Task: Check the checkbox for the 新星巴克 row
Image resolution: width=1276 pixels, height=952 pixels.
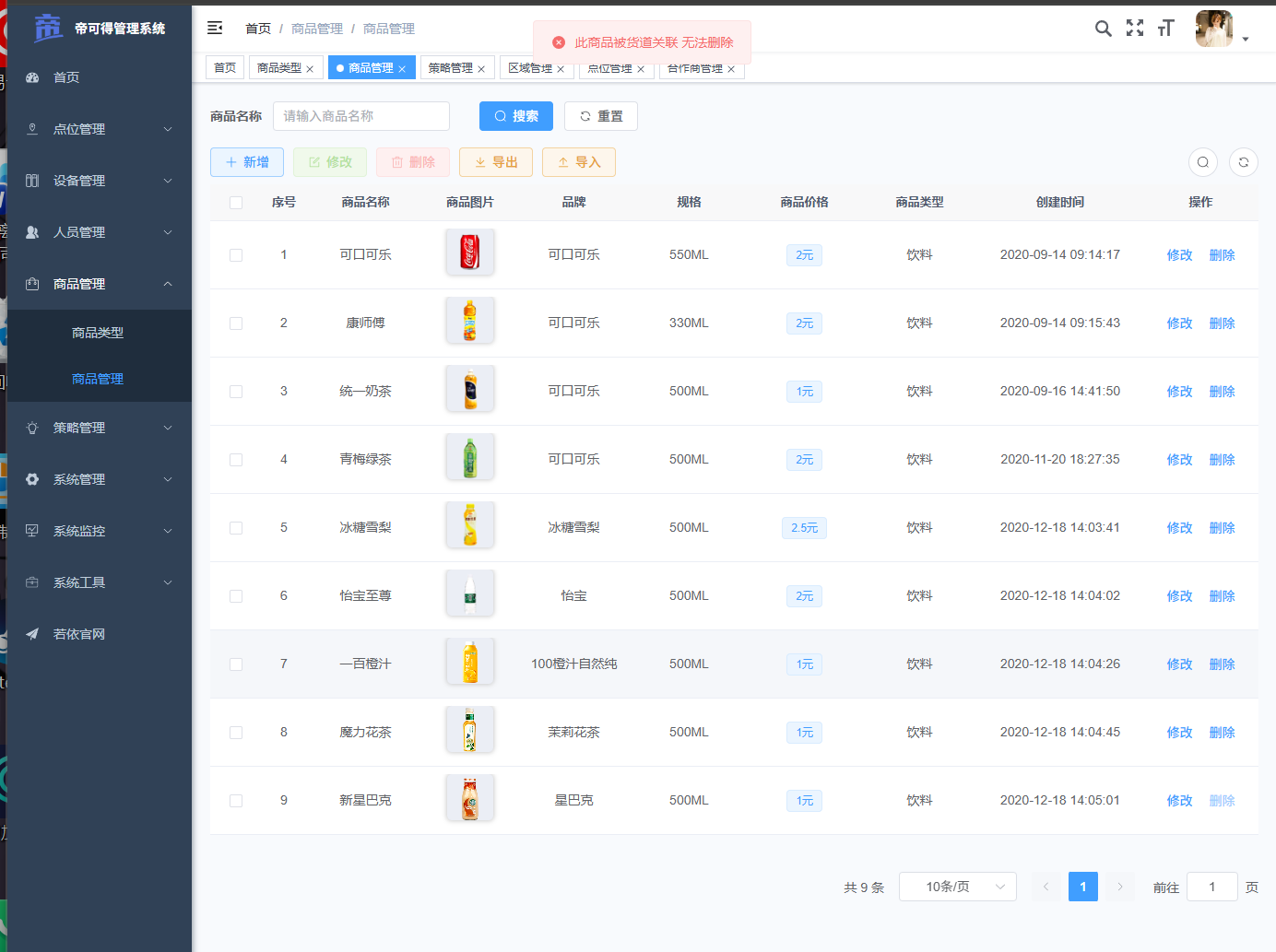Action: [235, 800]
